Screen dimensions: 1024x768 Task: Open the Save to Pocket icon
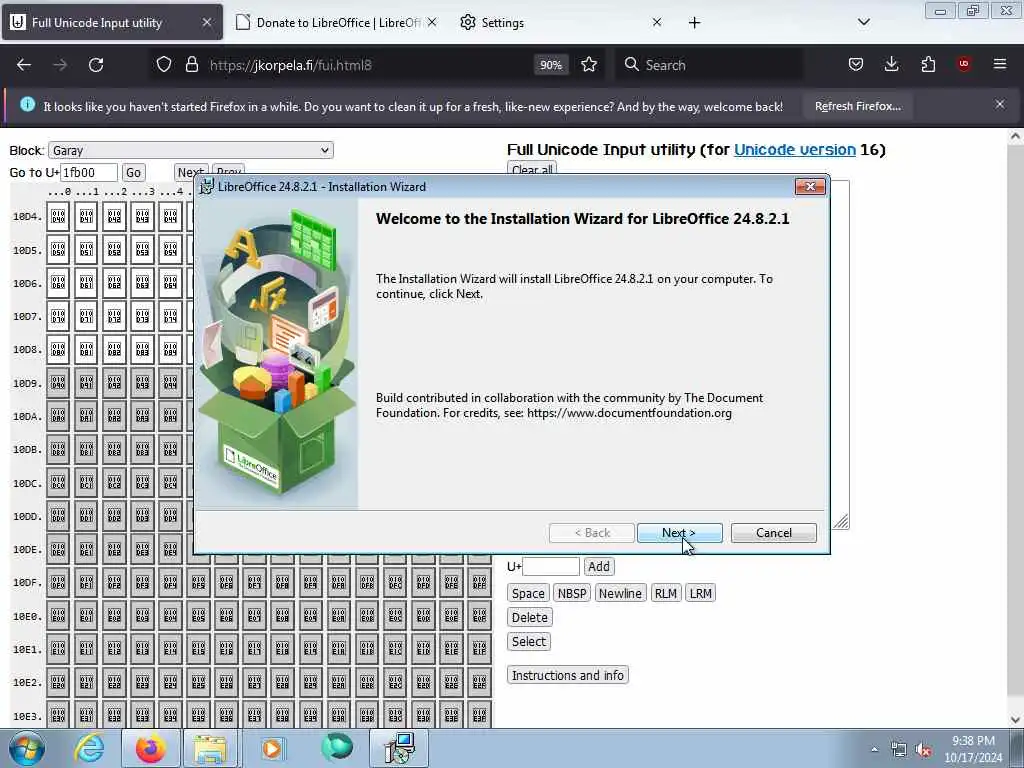[x=856, y=65]
